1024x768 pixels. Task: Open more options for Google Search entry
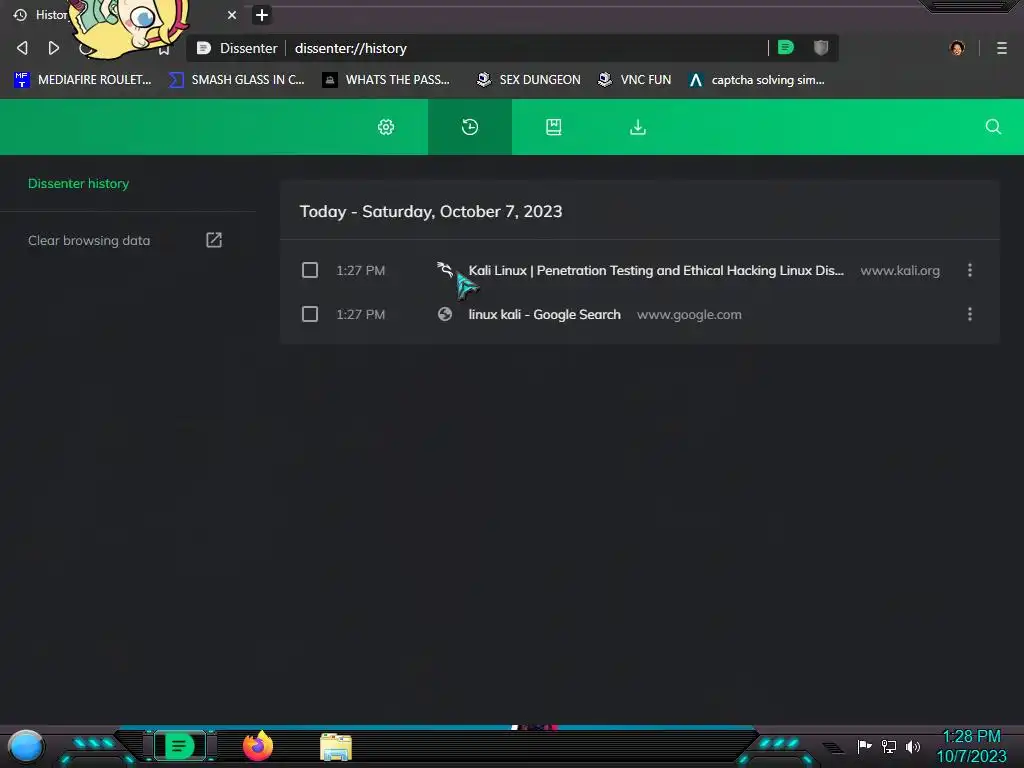point(970,314)
